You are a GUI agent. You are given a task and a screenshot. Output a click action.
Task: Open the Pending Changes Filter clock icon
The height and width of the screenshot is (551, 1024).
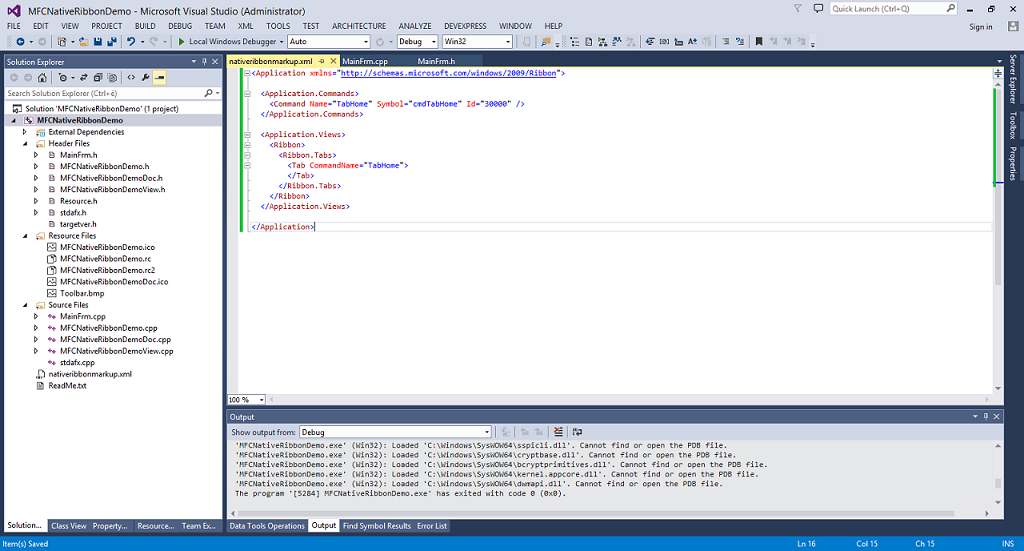[63, 78]
